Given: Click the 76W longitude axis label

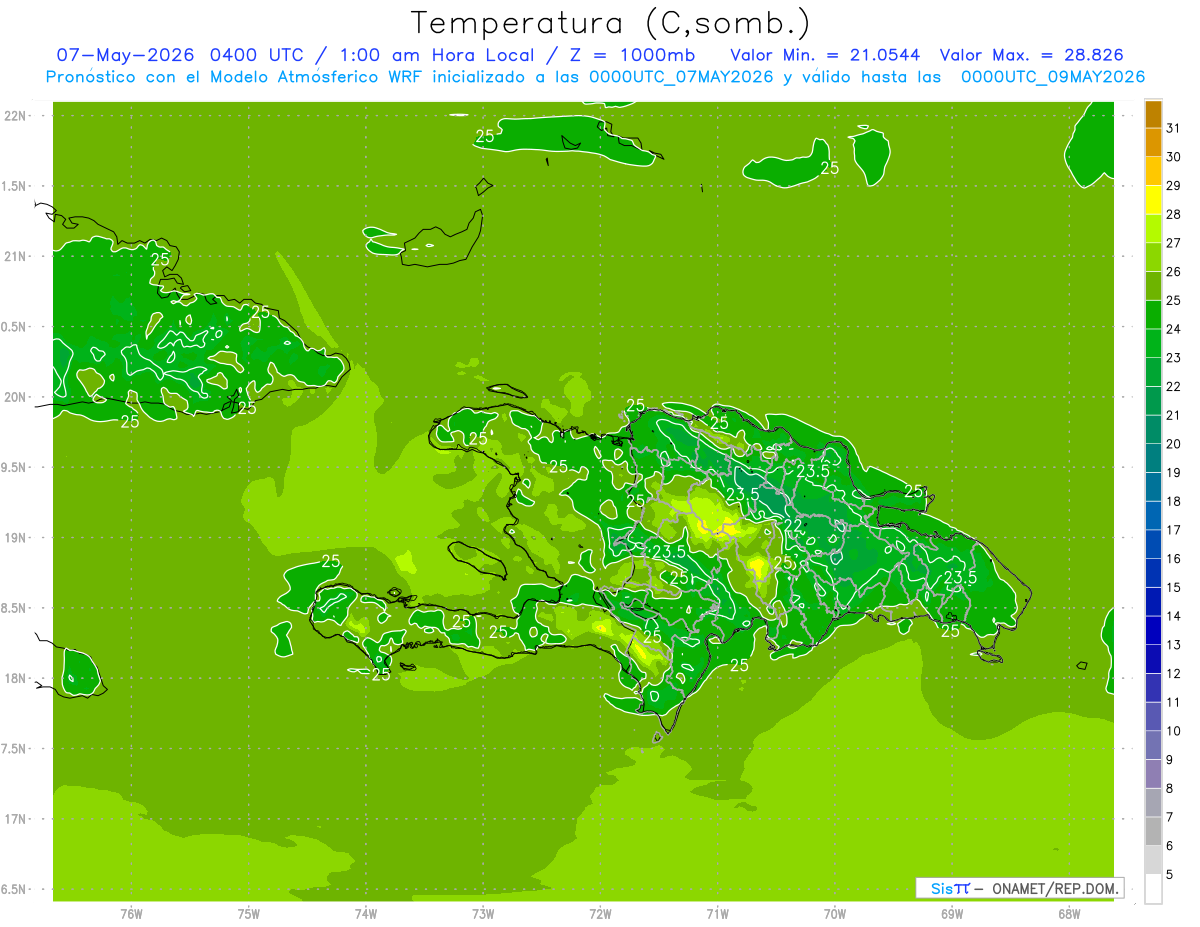Looking at the screenshot, I should [131, 914].
